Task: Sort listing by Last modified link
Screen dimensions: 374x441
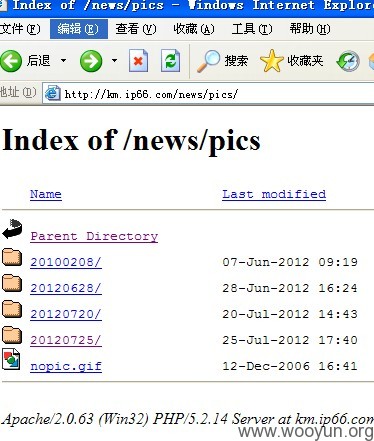Action: point(274,194)
